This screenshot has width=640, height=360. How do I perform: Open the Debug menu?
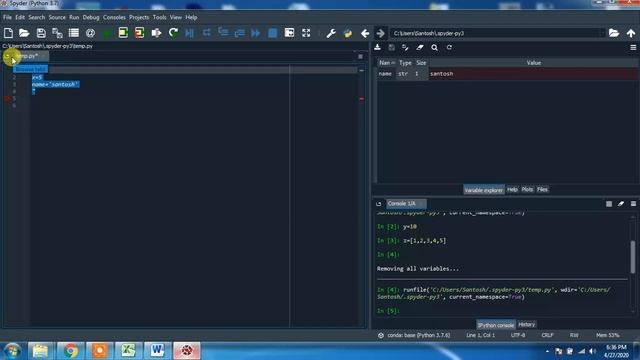(91, 17)
